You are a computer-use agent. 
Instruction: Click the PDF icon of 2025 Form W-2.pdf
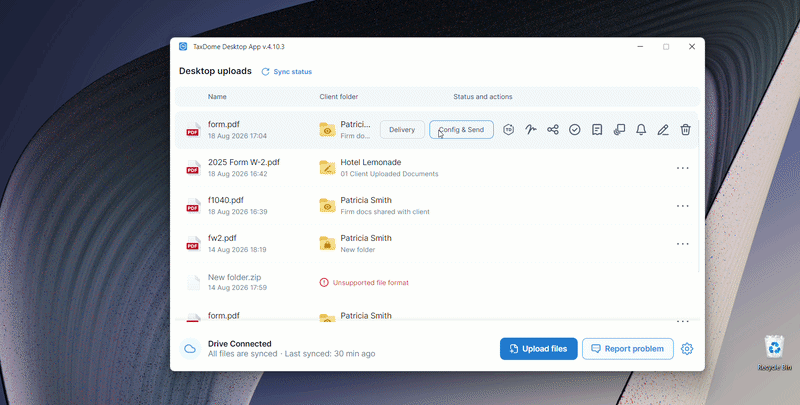(193, 168)
